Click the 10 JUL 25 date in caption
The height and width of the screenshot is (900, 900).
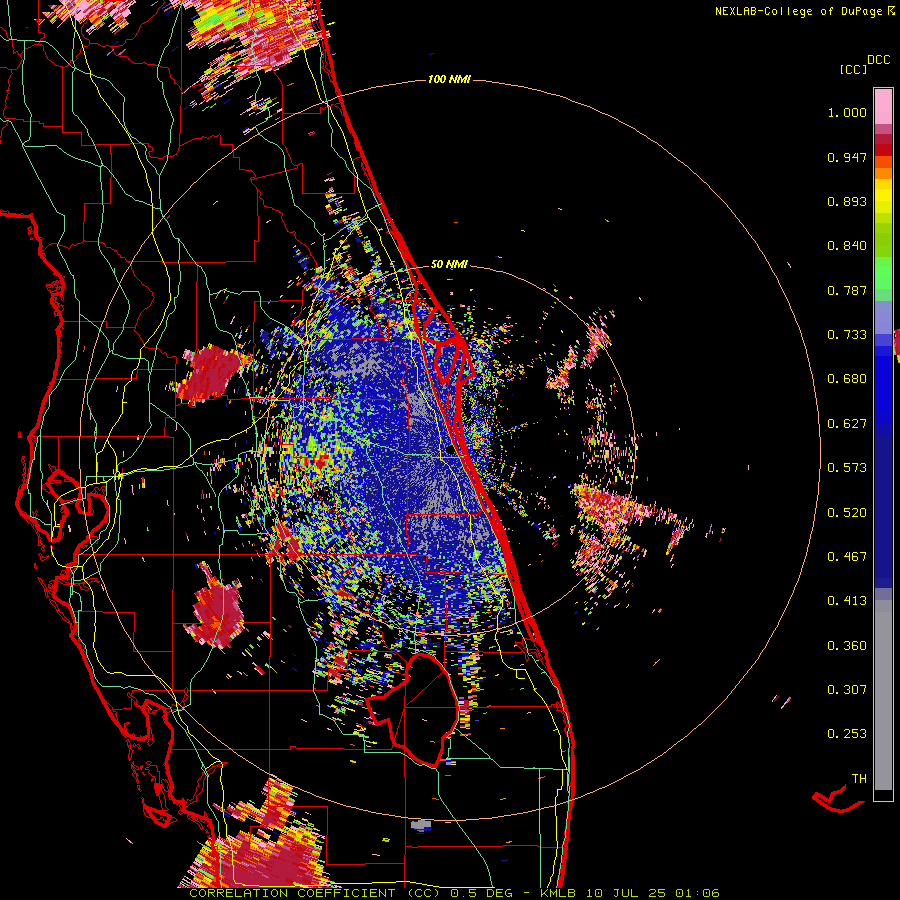pos(627,893)
